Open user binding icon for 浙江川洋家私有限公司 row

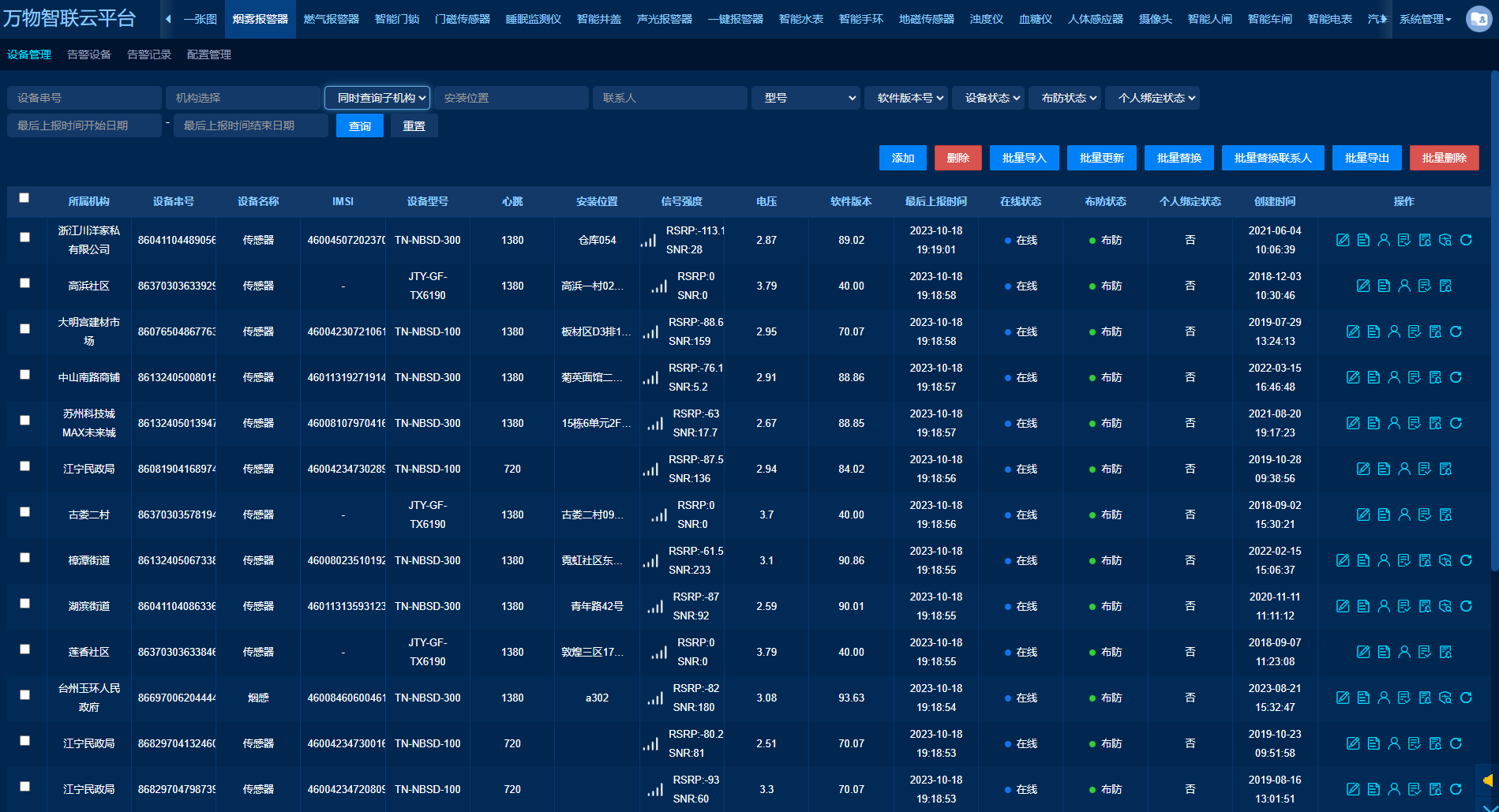click(1384, 240)
